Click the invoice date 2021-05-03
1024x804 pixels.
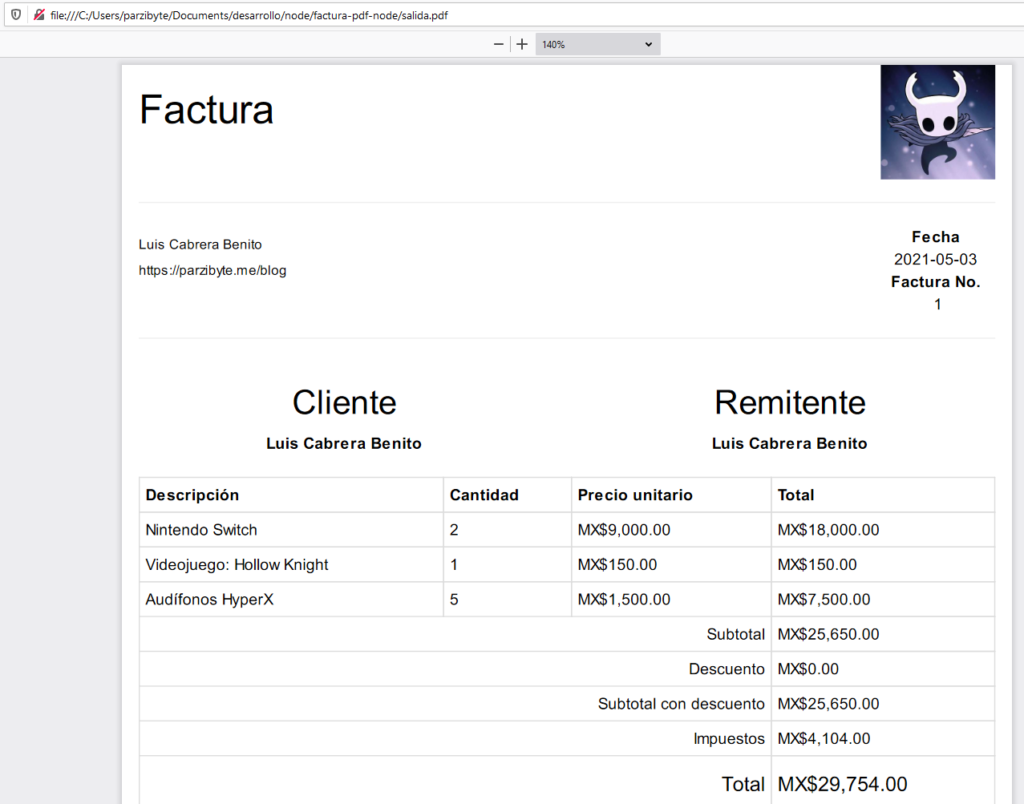pos(935,260)
